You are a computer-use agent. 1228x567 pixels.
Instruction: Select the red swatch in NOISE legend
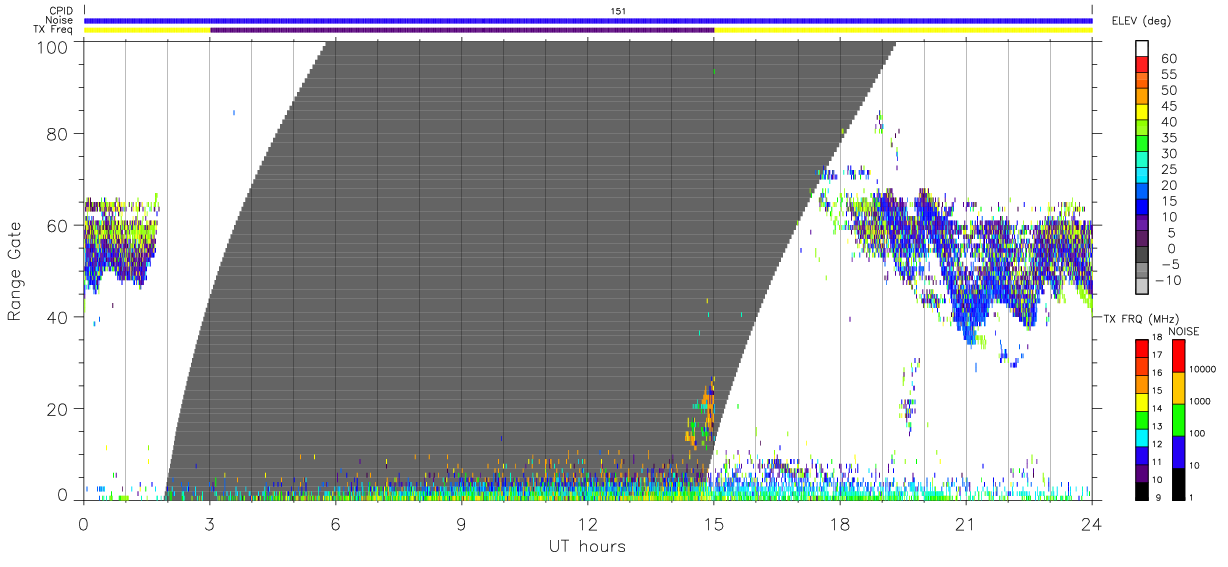(1178, 356)
